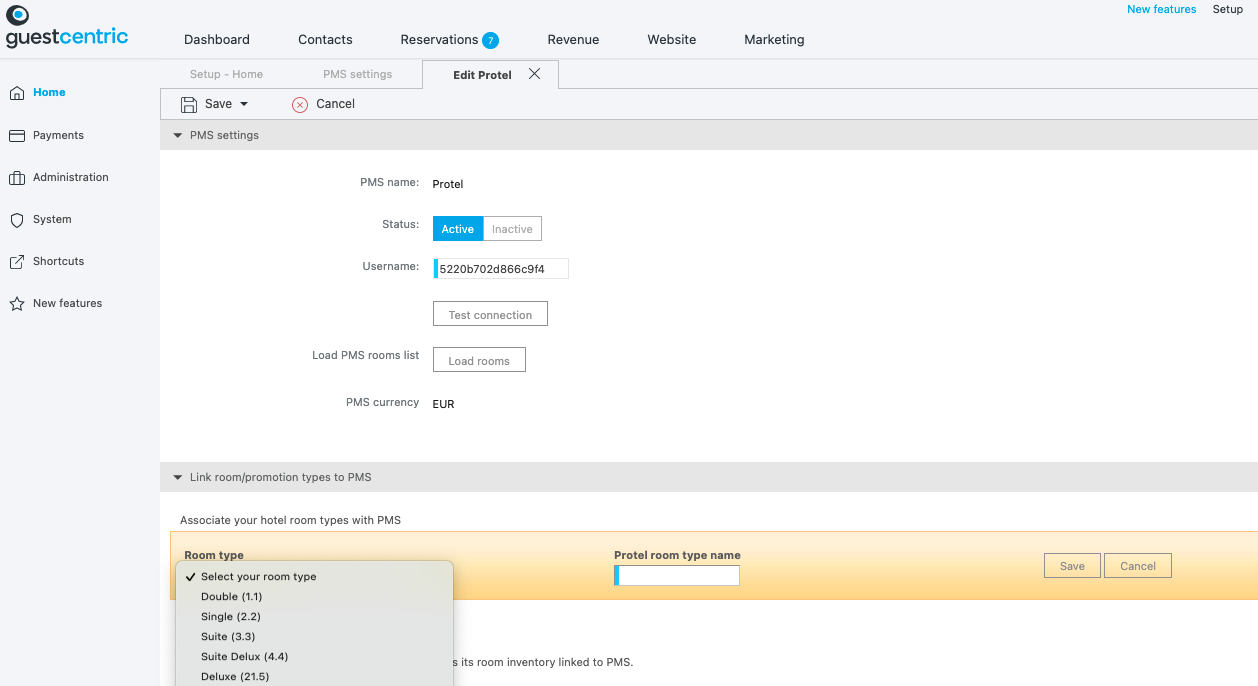
Task: Go to System in the sidebar
Action: pyautogui.click(x=52, y=220)
